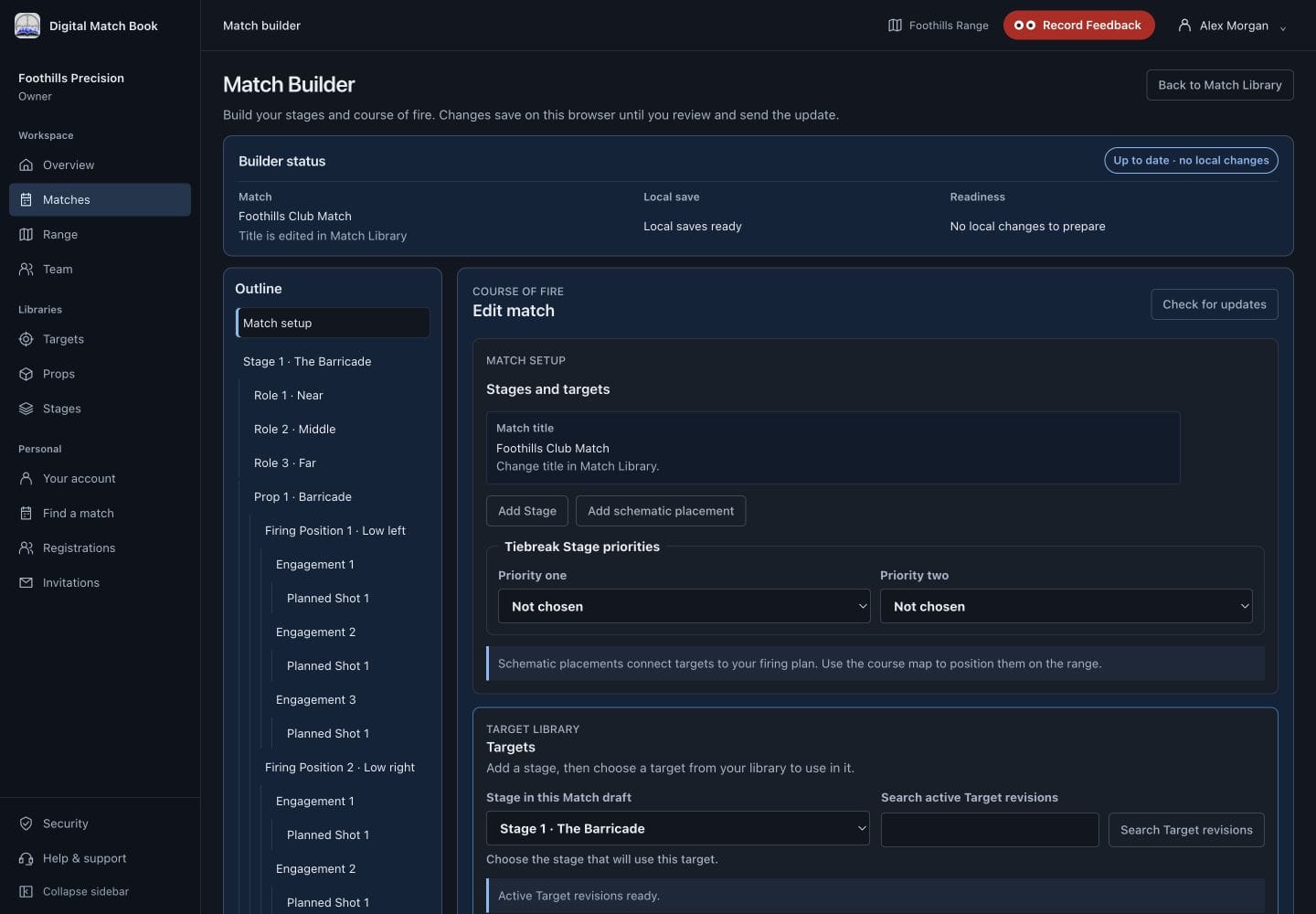The width and height of the screenshot is (1316, 914).
Task: Select Match setup in the outline
Action: [333, 323]
